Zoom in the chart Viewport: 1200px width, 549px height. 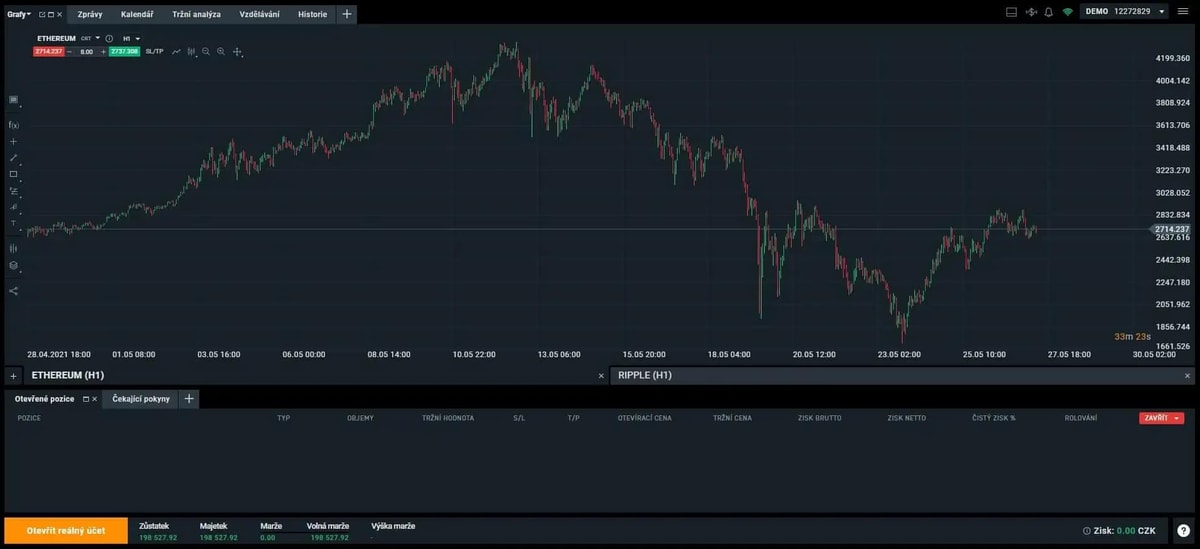coord(221,51)
